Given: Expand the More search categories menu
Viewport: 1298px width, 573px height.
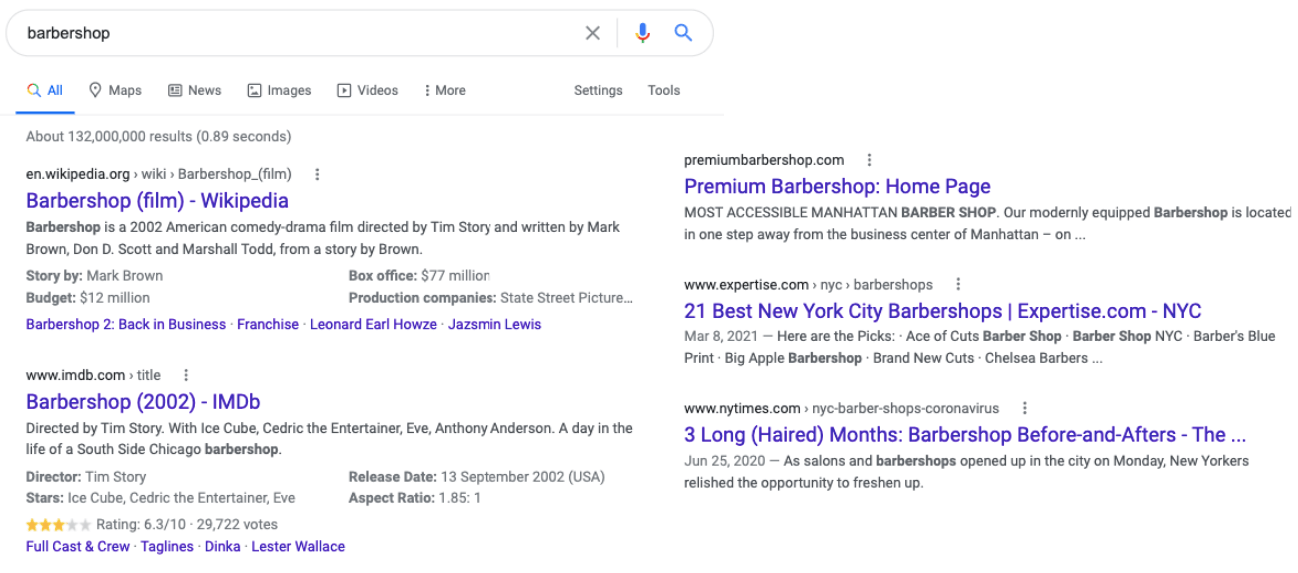Looking at the screenshot, I should (x=444, y=90).
